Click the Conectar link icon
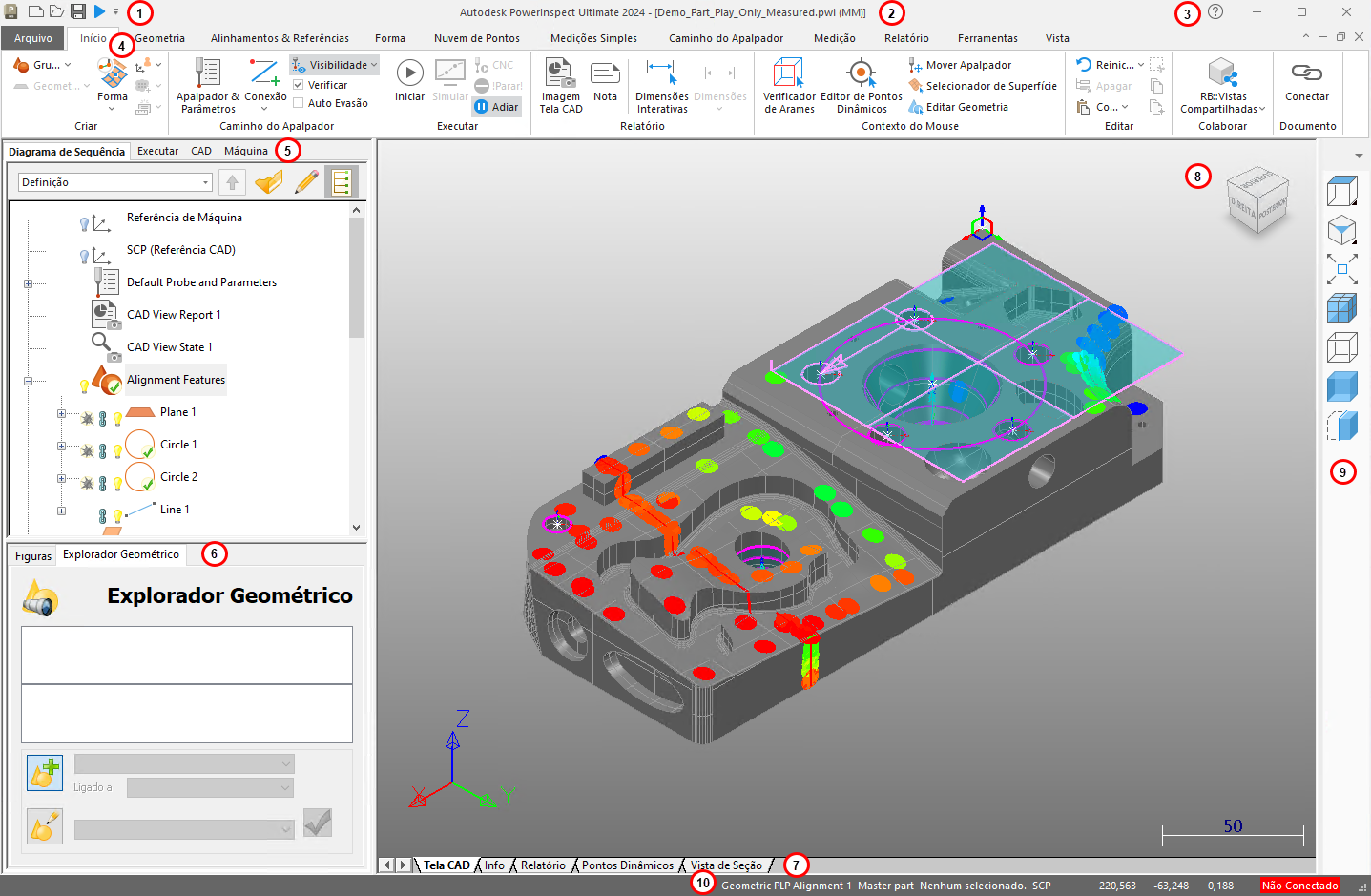This screenshot has height=896, width=1371. point(1307,73)
